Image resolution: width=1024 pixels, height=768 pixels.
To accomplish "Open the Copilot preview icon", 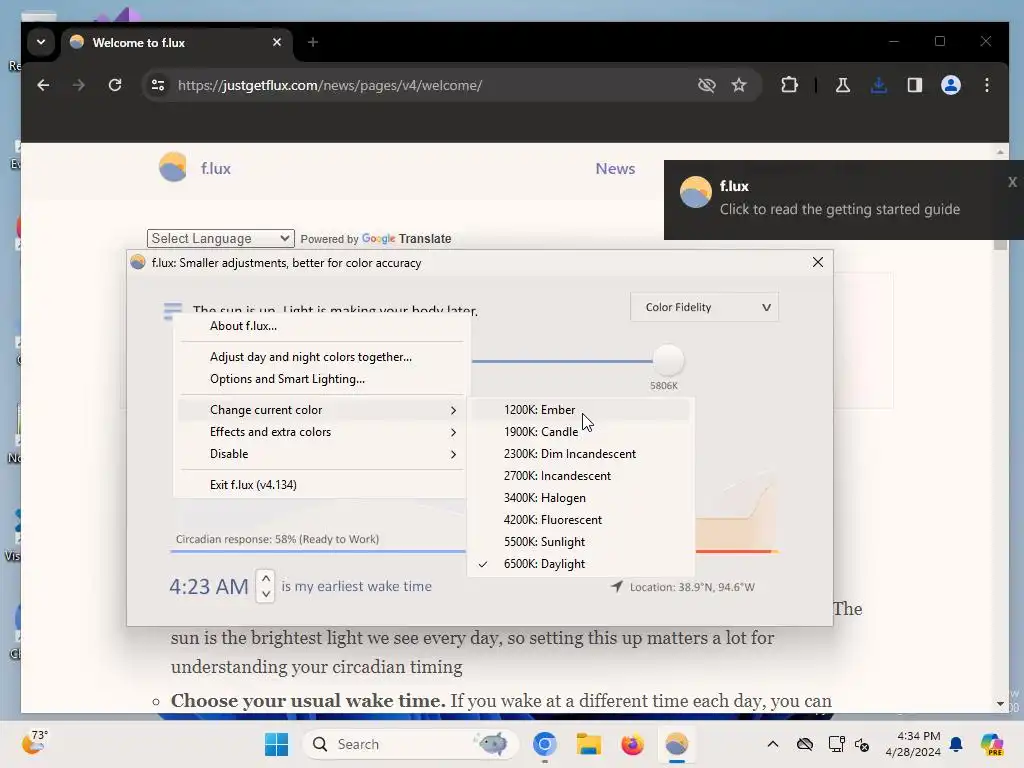I will pyautogui.click(x=991, y=744).
